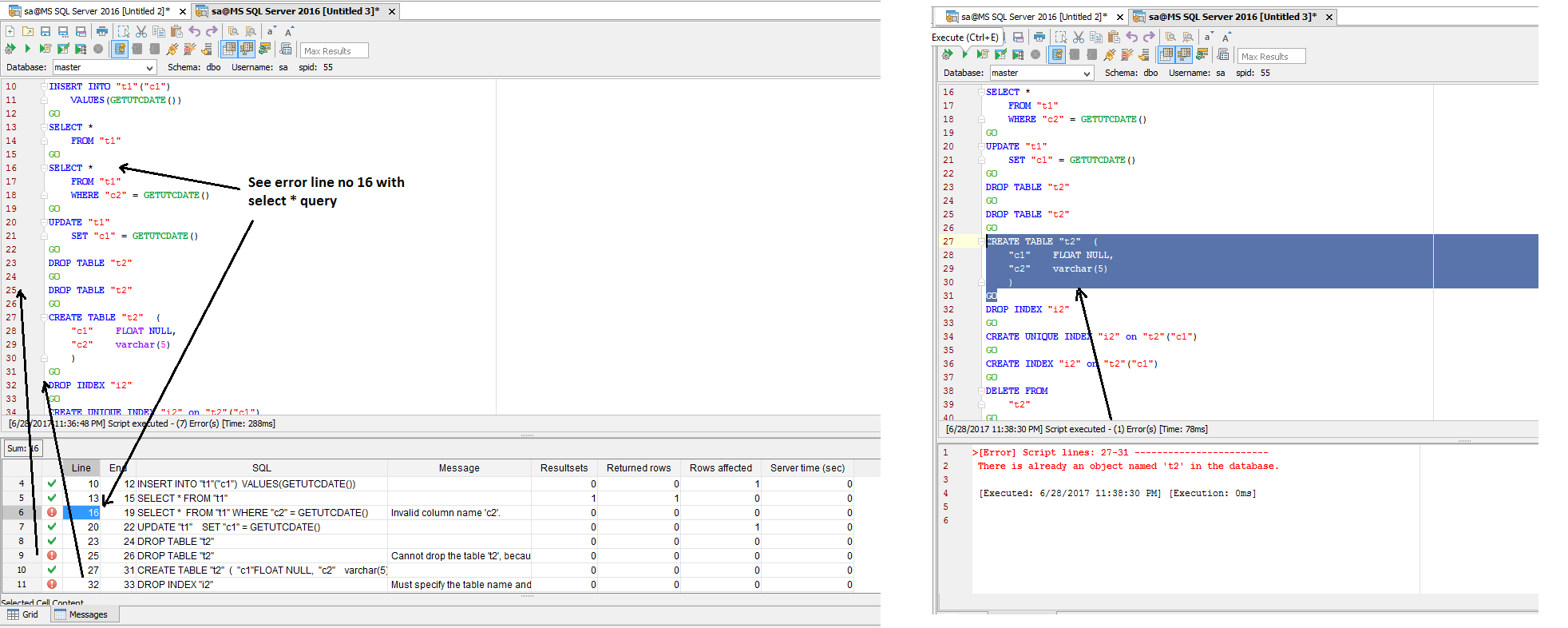Sort results by the Line column header
The image size is (1568, 628).
click(x=81, y=468)
